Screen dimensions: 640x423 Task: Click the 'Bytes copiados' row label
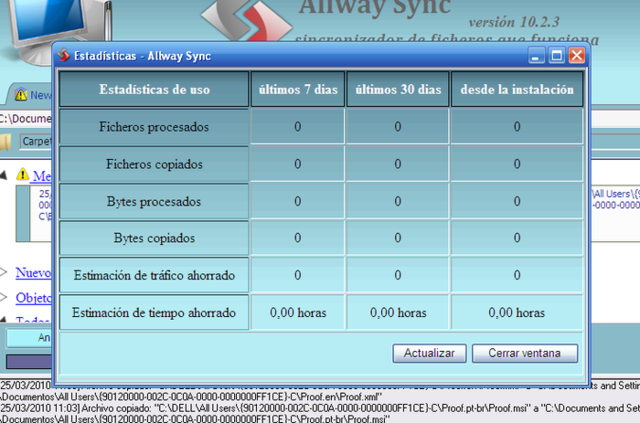[154, 238]
